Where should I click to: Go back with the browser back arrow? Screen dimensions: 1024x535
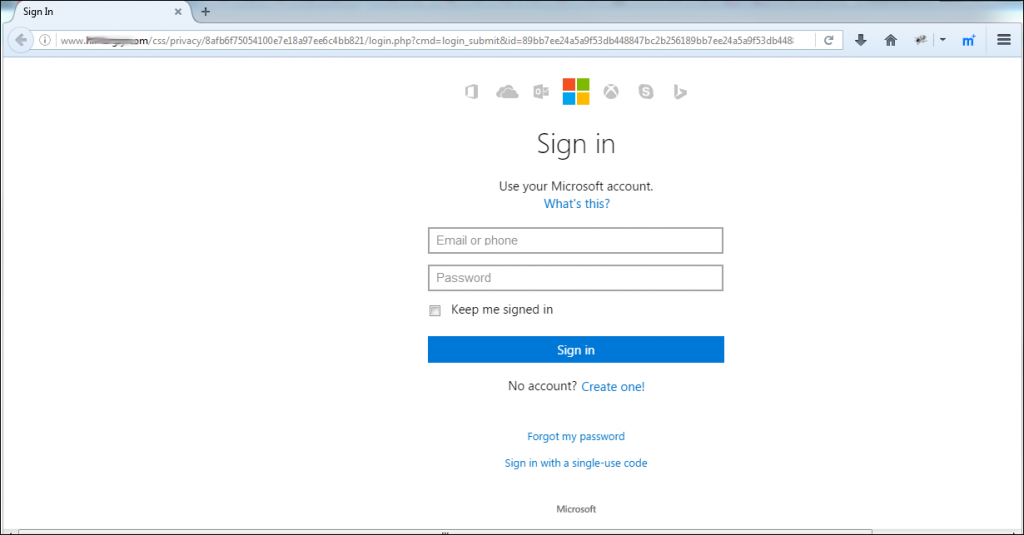click(x=21, y=40)
